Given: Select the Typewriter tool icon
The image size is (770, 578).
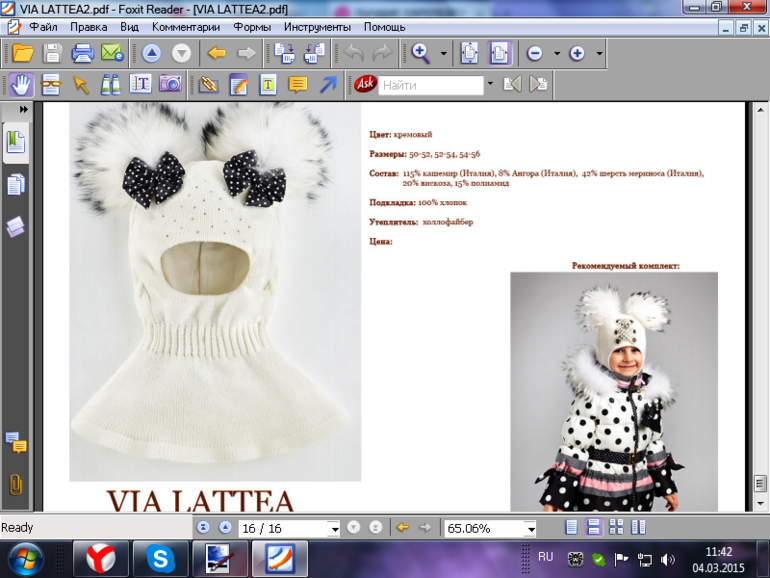Looking at the screenshot, I should coord(268,85).
